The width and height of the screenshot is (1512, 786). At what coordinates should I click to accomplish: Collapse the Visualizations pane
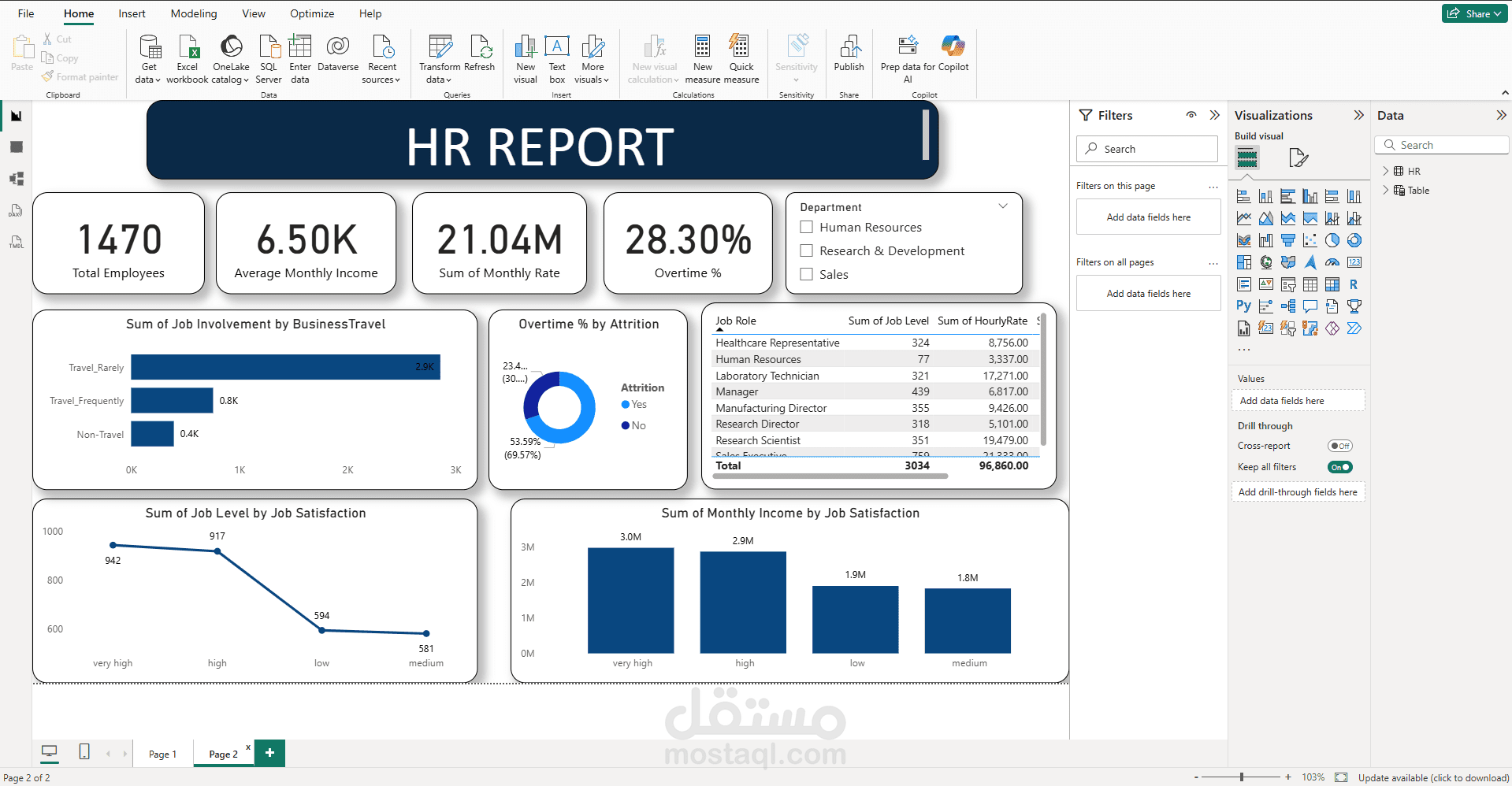pos(1359,115)
